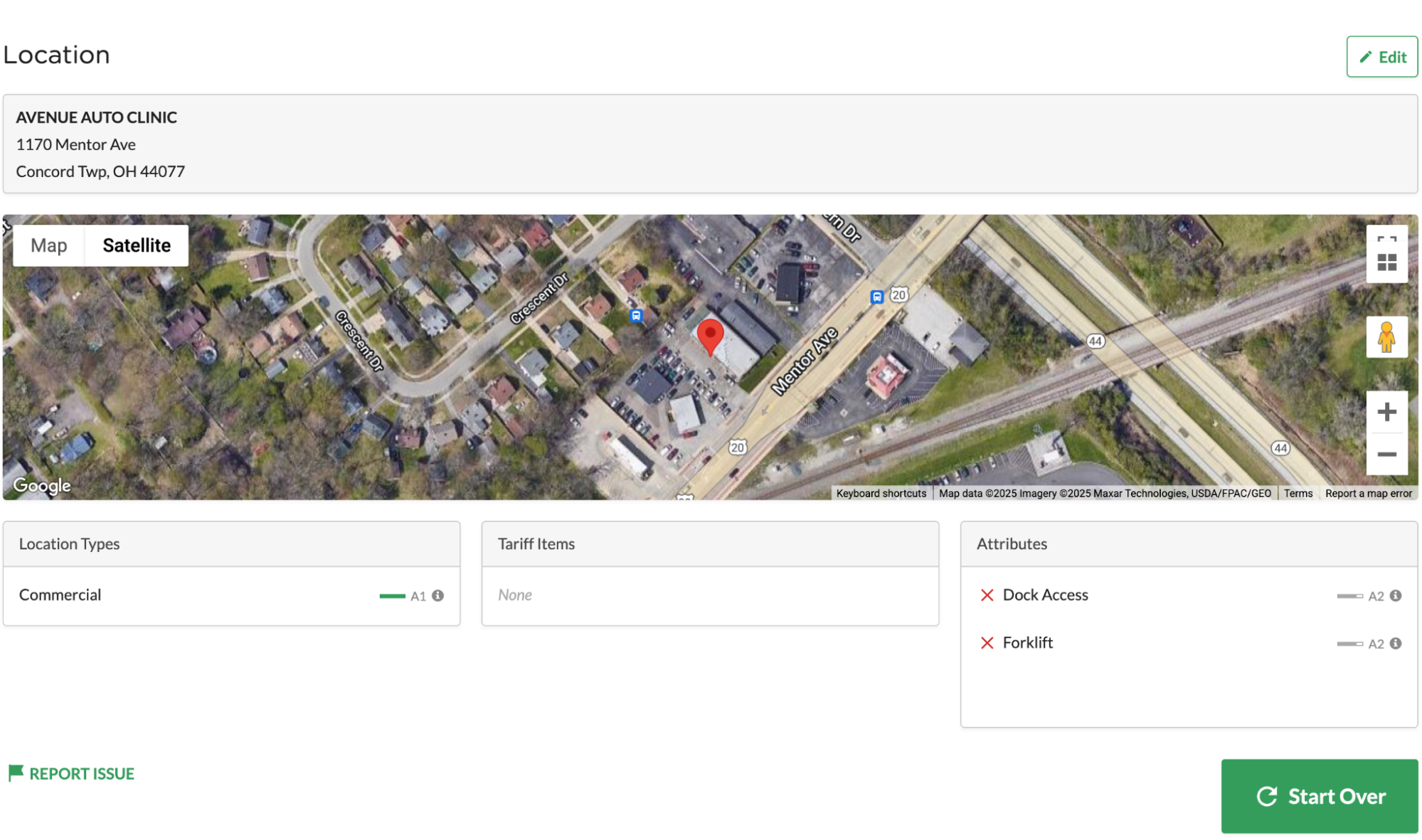The width and height of the screenshot is (1422, 840).
Task: Open Keyboard shortcuts on the map
Action: 881,494
